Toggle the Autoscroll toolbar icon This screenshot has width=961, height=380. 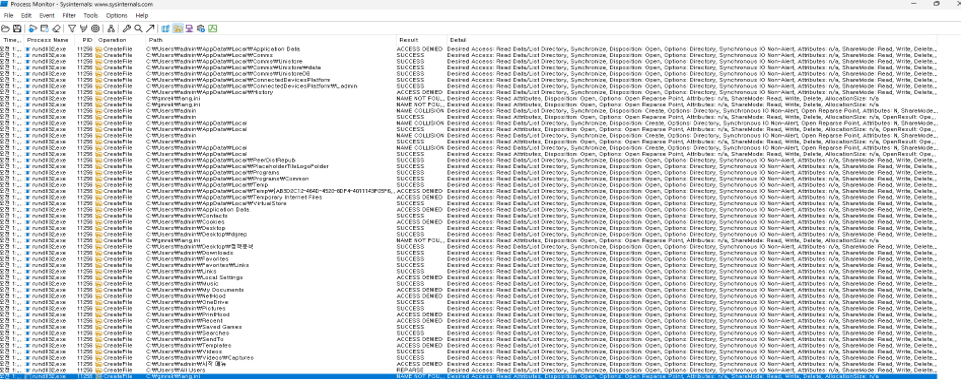(x=45, y=28)
